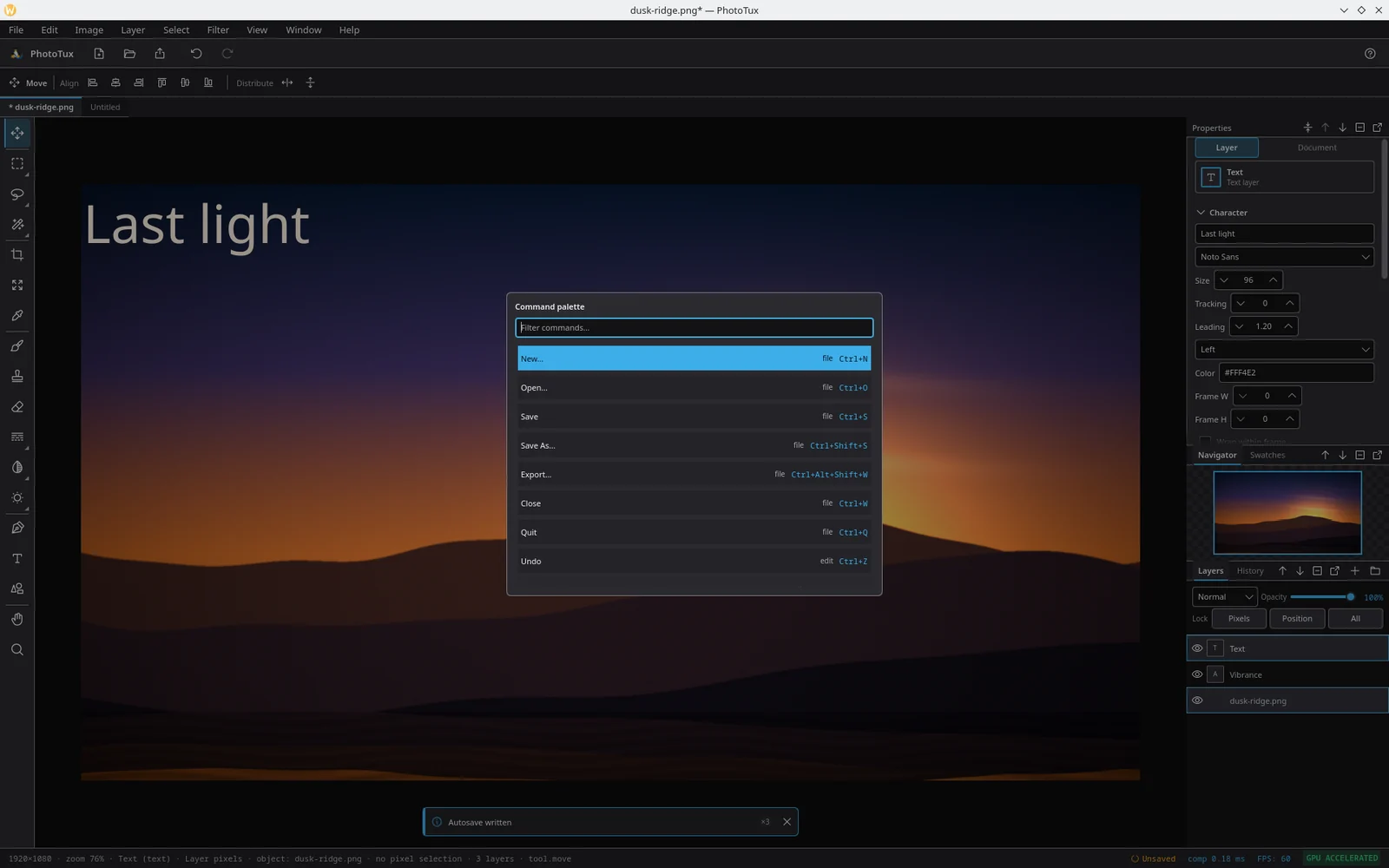Increase the Frame W value
This screenshot has width=1389, height=868.
[x=1292, y=396]
